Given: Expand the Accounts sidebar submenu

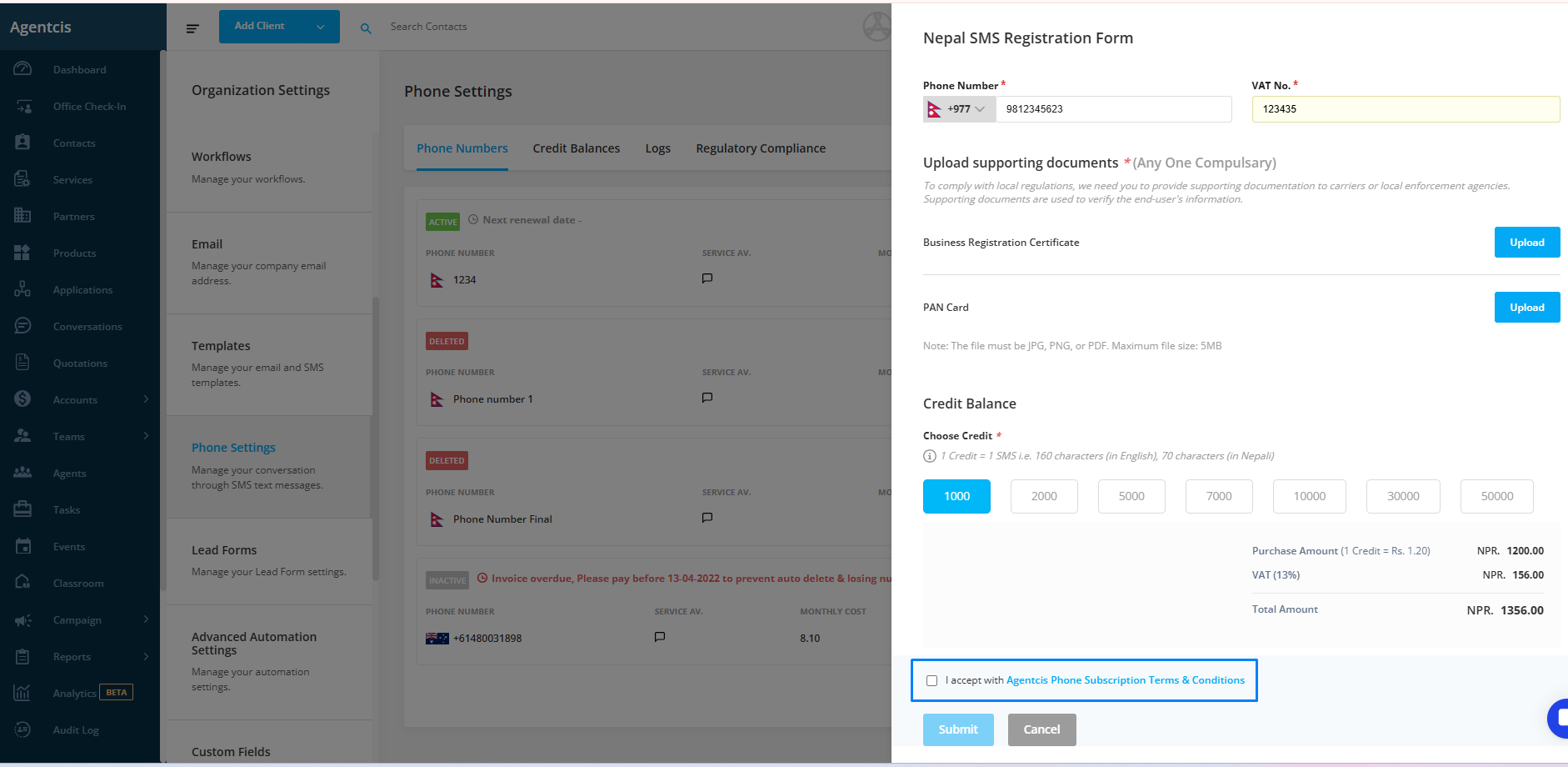Looking at the screenshot, I should coord(146,399).
